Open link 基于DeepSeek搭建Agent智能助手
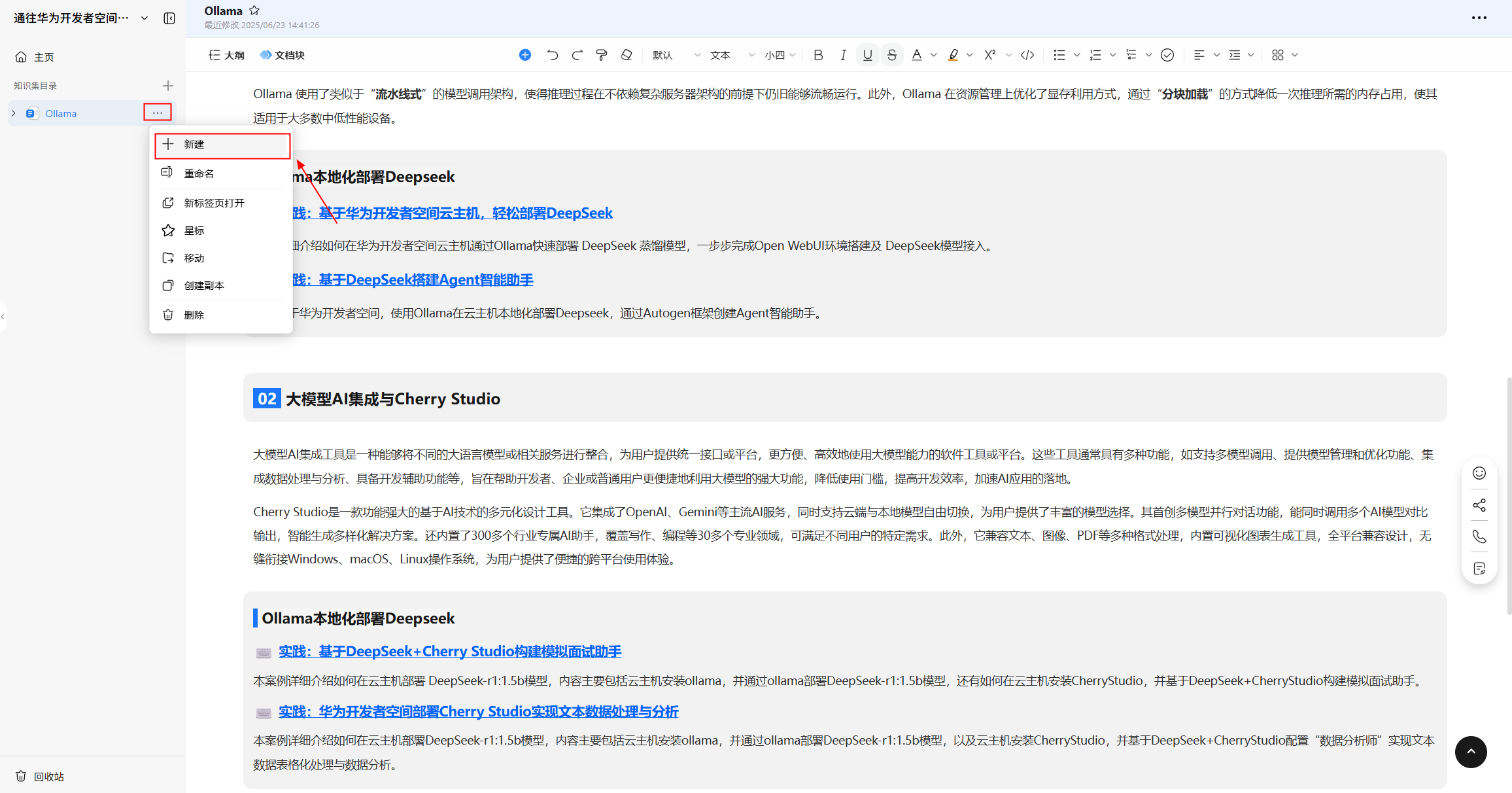 [x=426, y=279]
